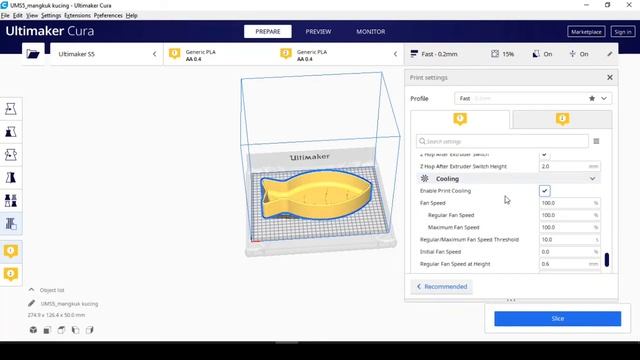The image size is (640, 360).
Task: Activate the Support Blocker tool
Action: [11, 223]
